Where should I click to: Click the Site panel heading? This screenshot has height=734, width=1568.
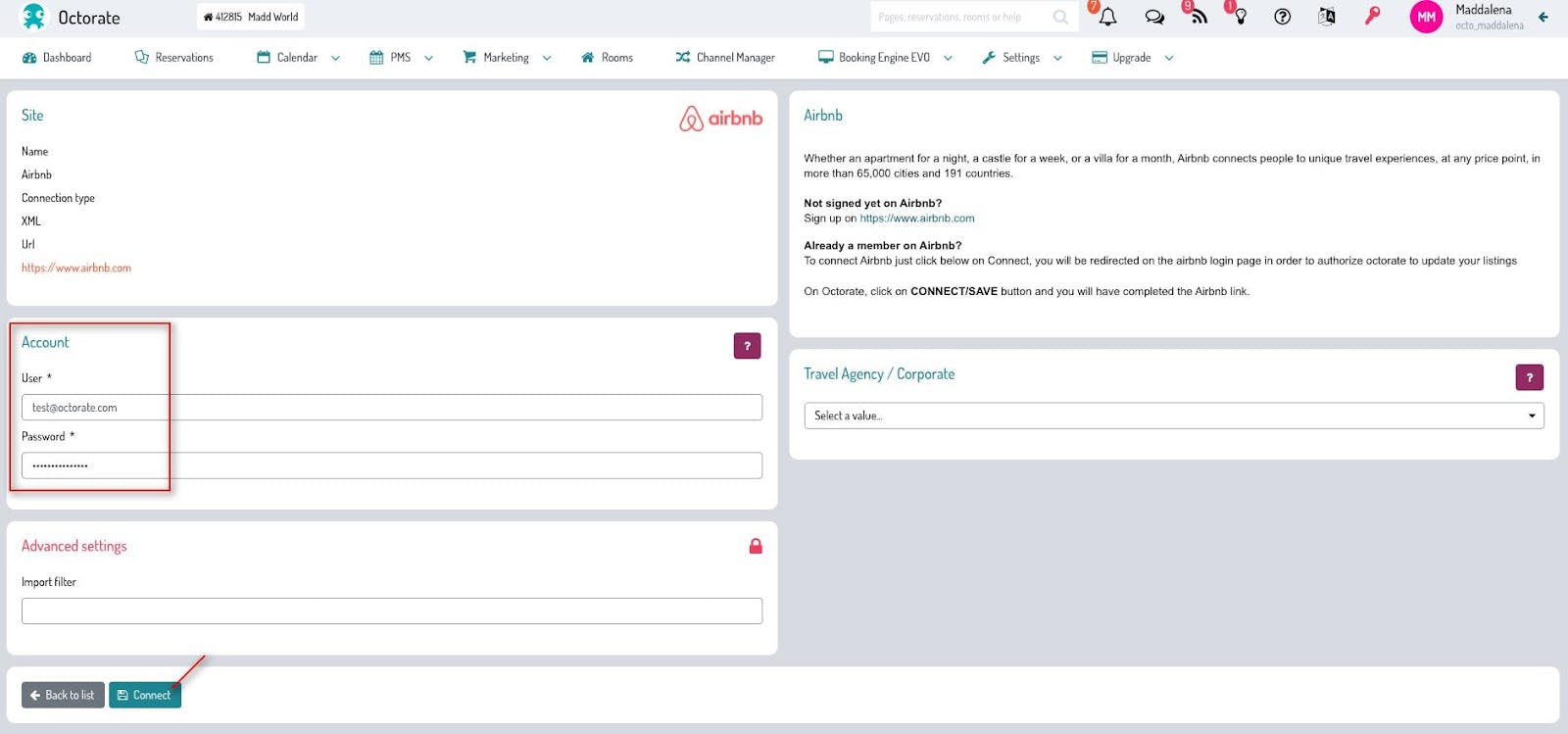coord(32,115)
